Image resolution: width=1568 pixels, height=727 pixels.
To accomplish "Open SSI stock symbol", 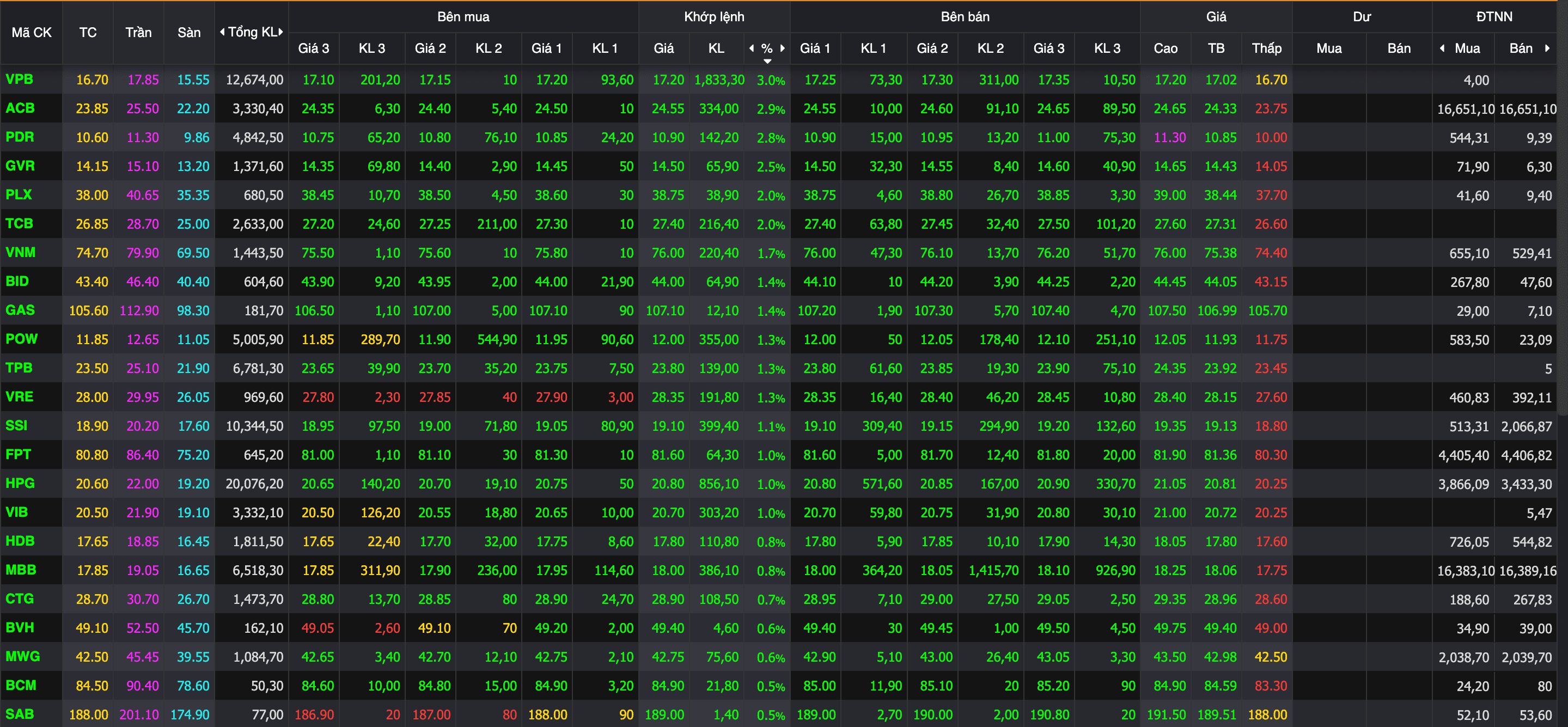I will tap(16, 426).
